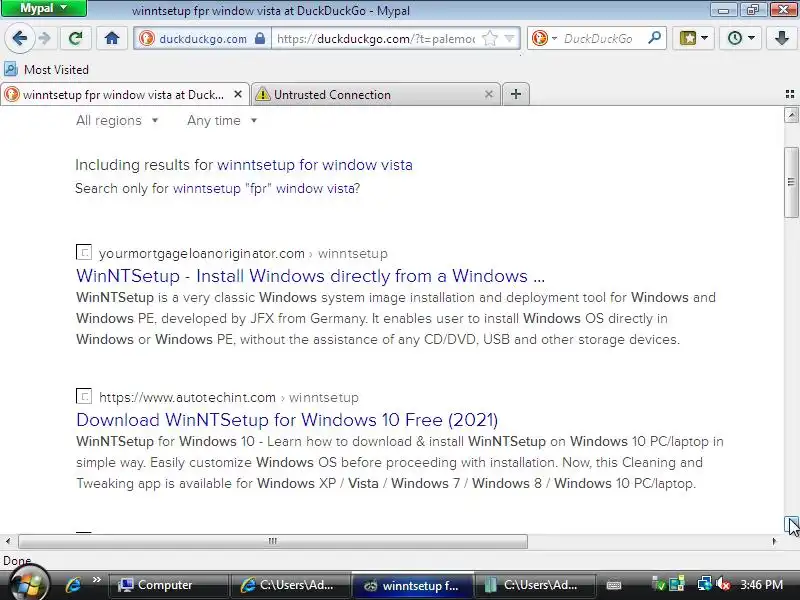Open the tab groups grid icon
The height and width of the screenshot is (600, 800).
click(x=790, y=94)
